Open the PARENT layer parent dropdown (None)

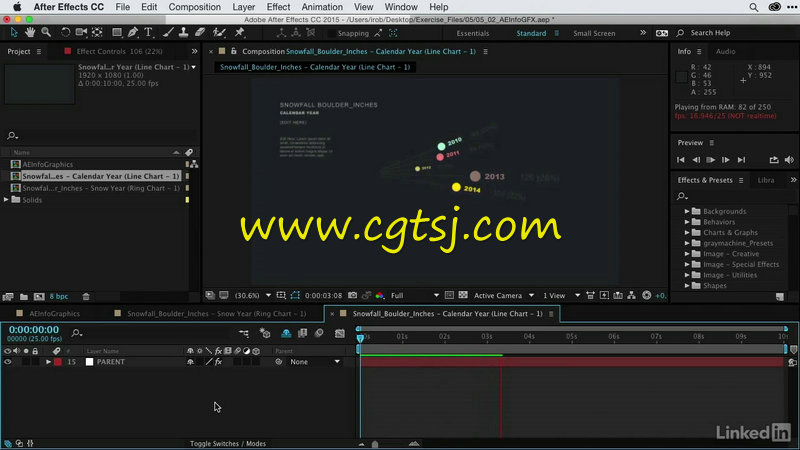coord(314,362)
